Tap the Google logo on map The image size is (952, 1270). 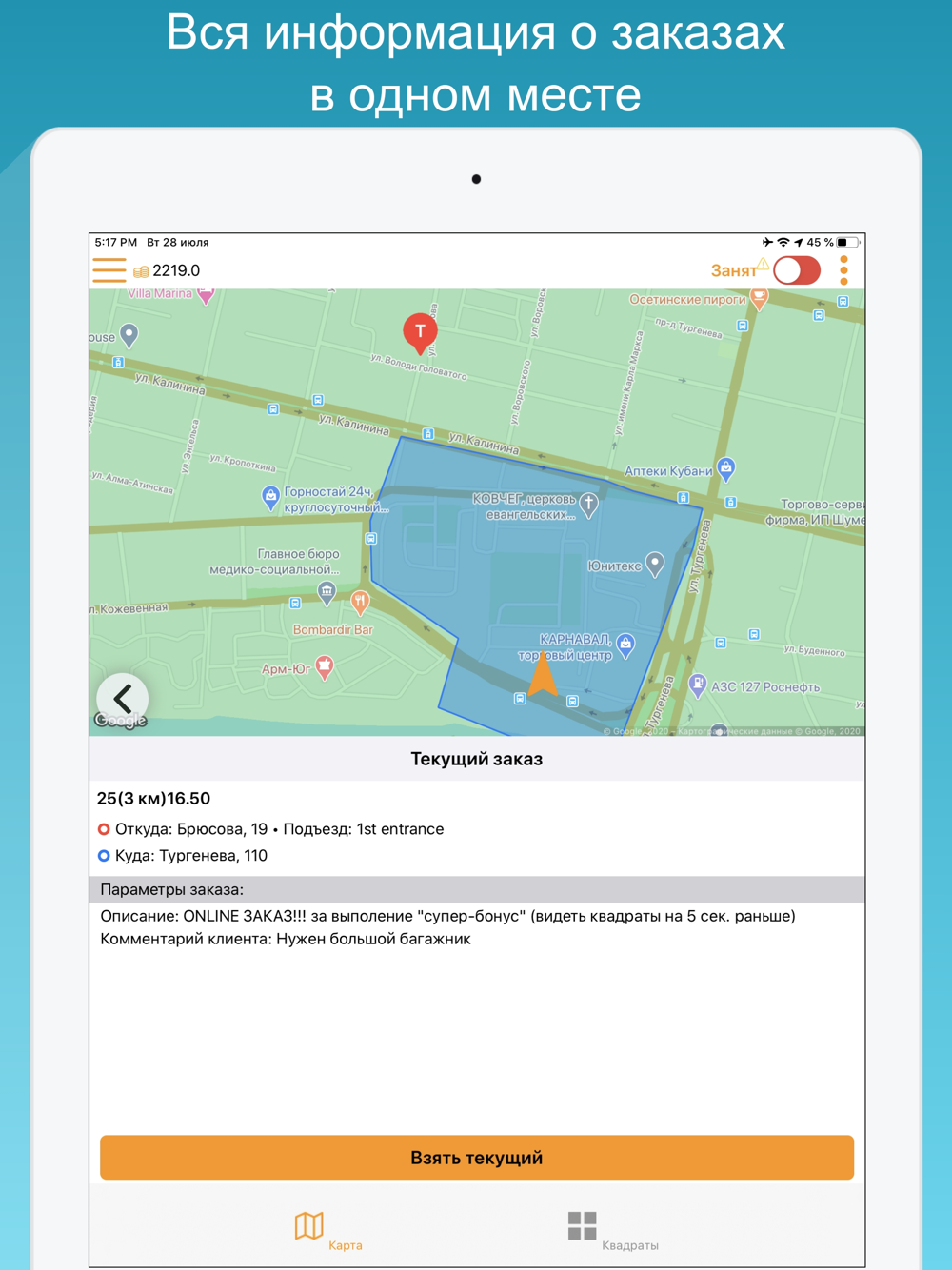(x=121, y=721)
